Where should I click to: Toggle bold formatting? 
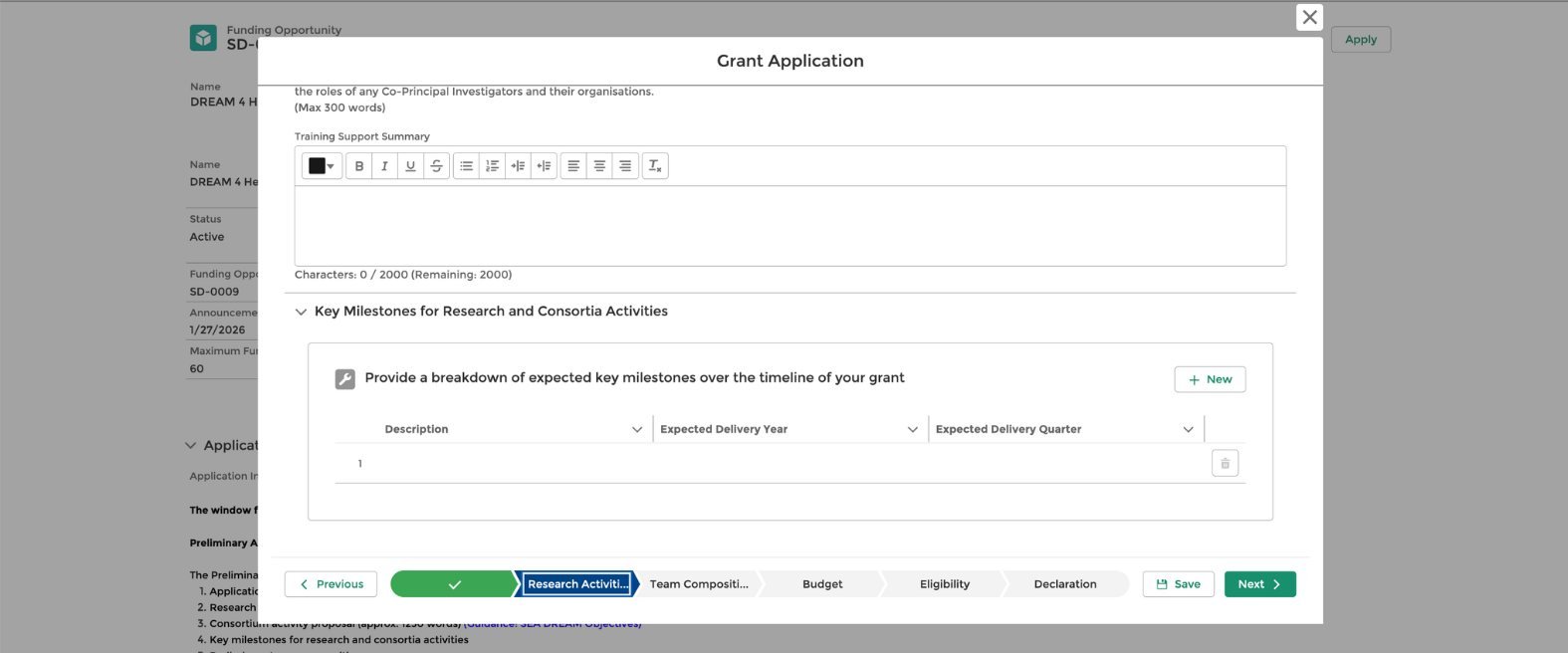coord(358,166)
